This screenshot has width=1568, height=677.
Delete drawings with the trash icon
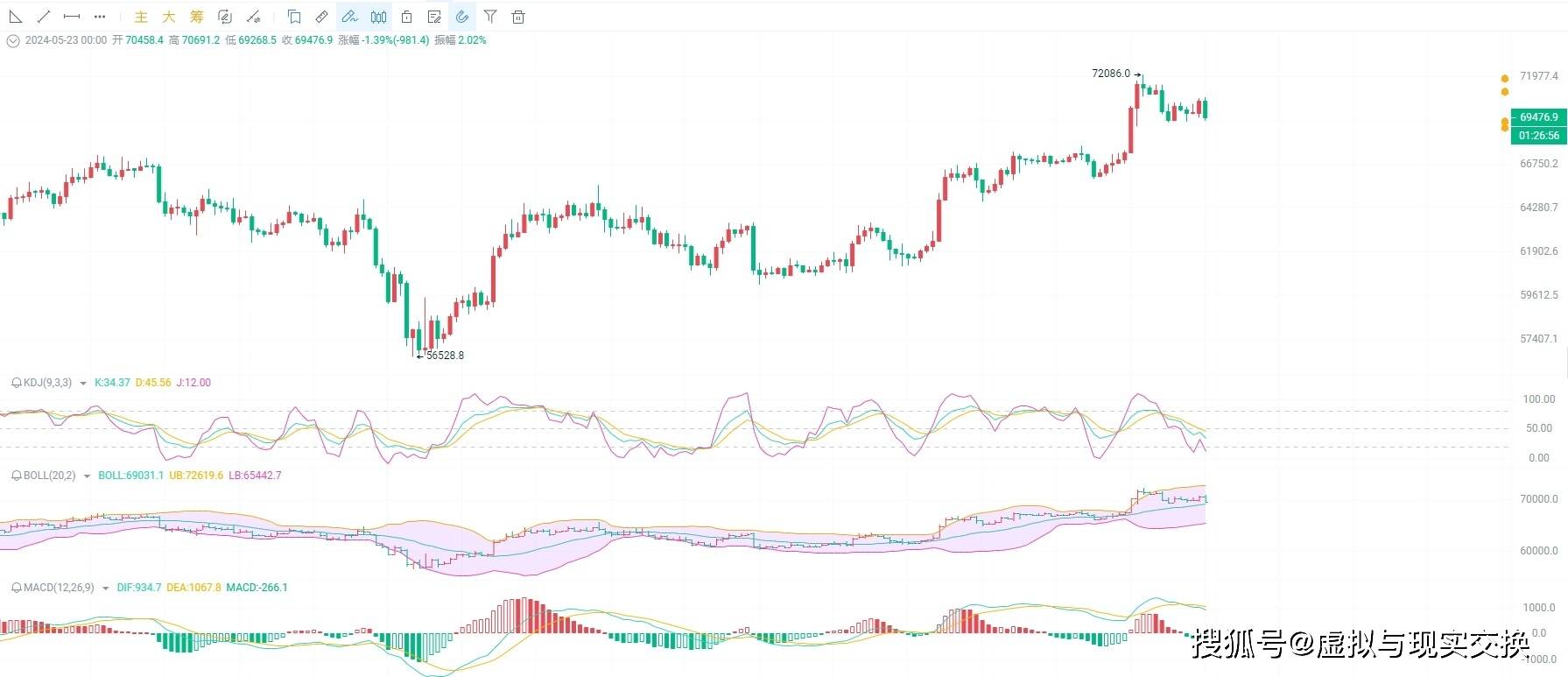click(x=518, y=17)
